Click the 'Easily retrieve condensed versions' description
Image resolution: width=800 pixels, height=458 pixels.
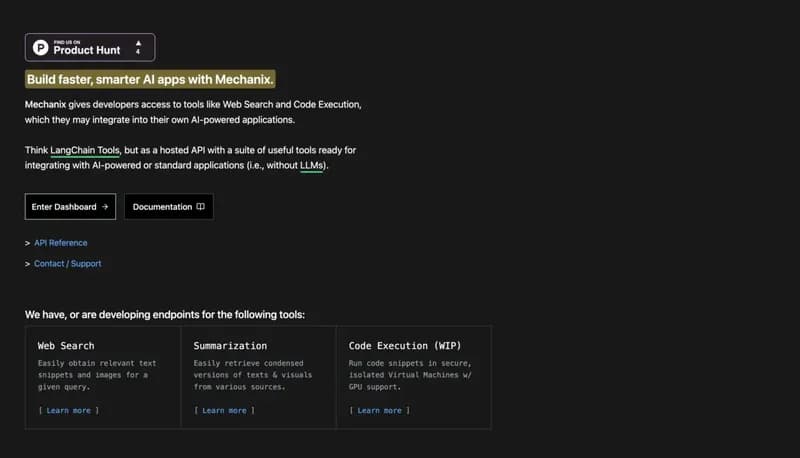coord(253,375)
